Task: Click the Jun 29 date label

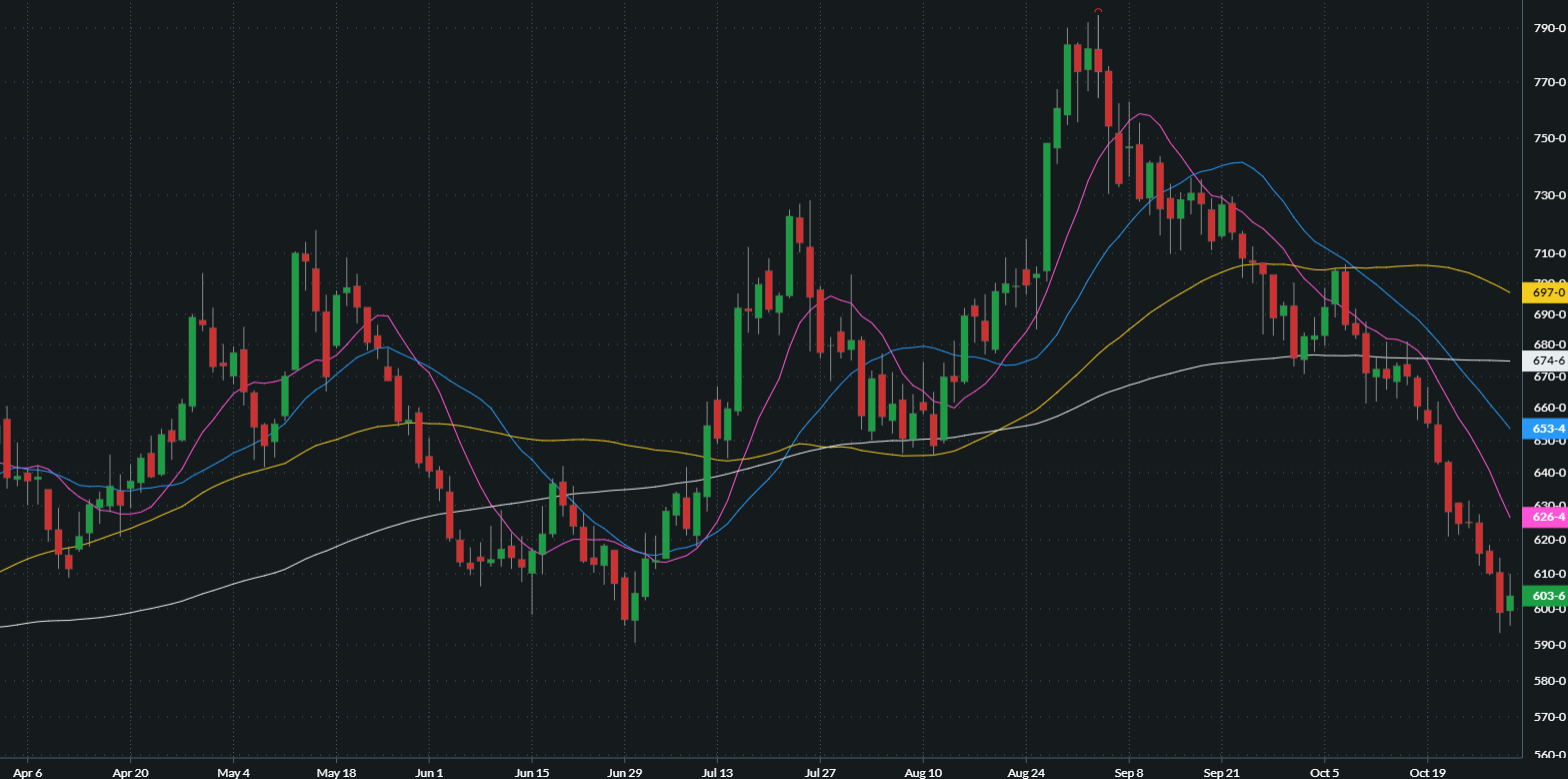Action: (x=624, y=772)
